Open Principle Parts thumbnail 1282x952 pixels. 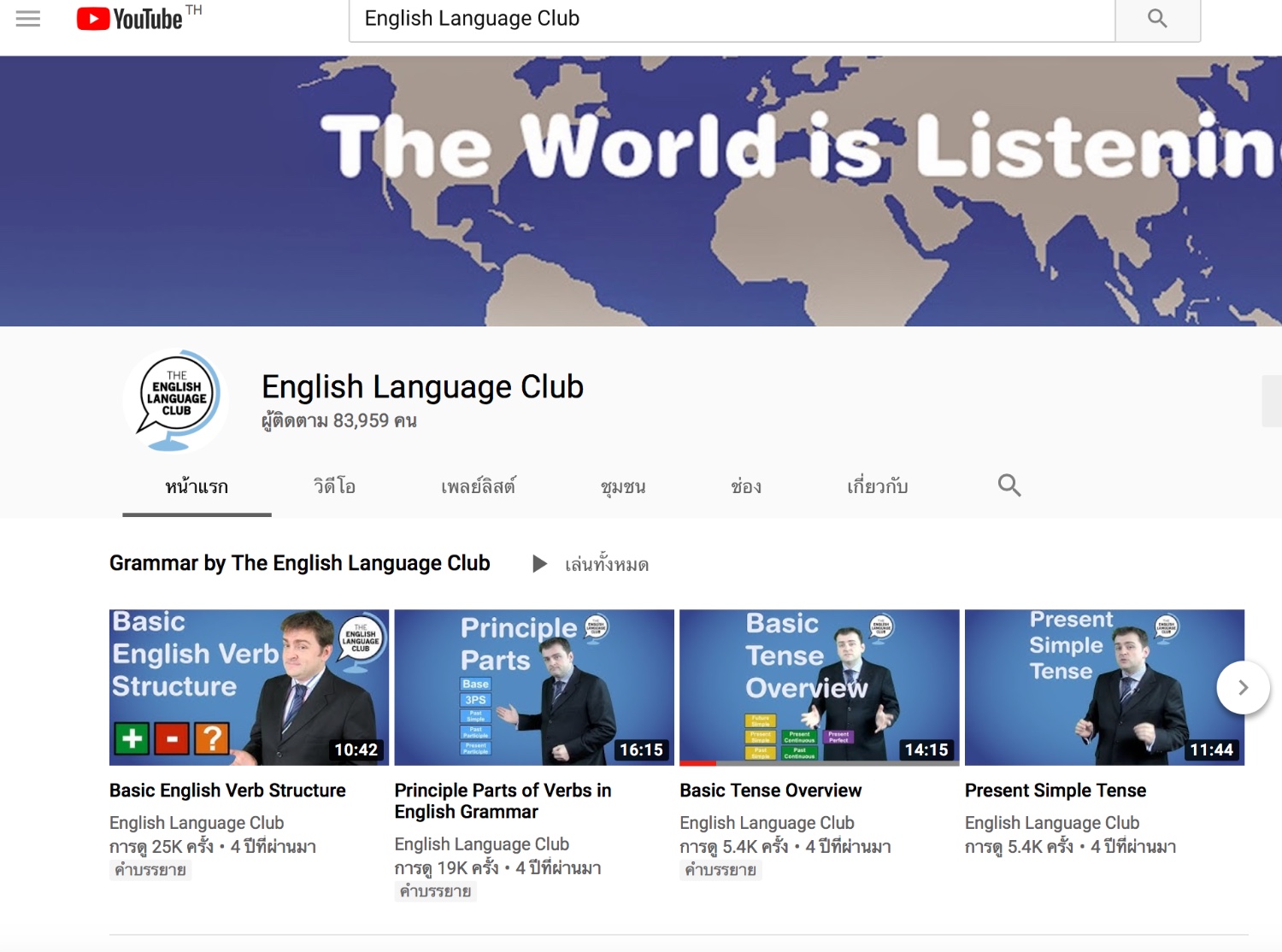pos(534,687)
